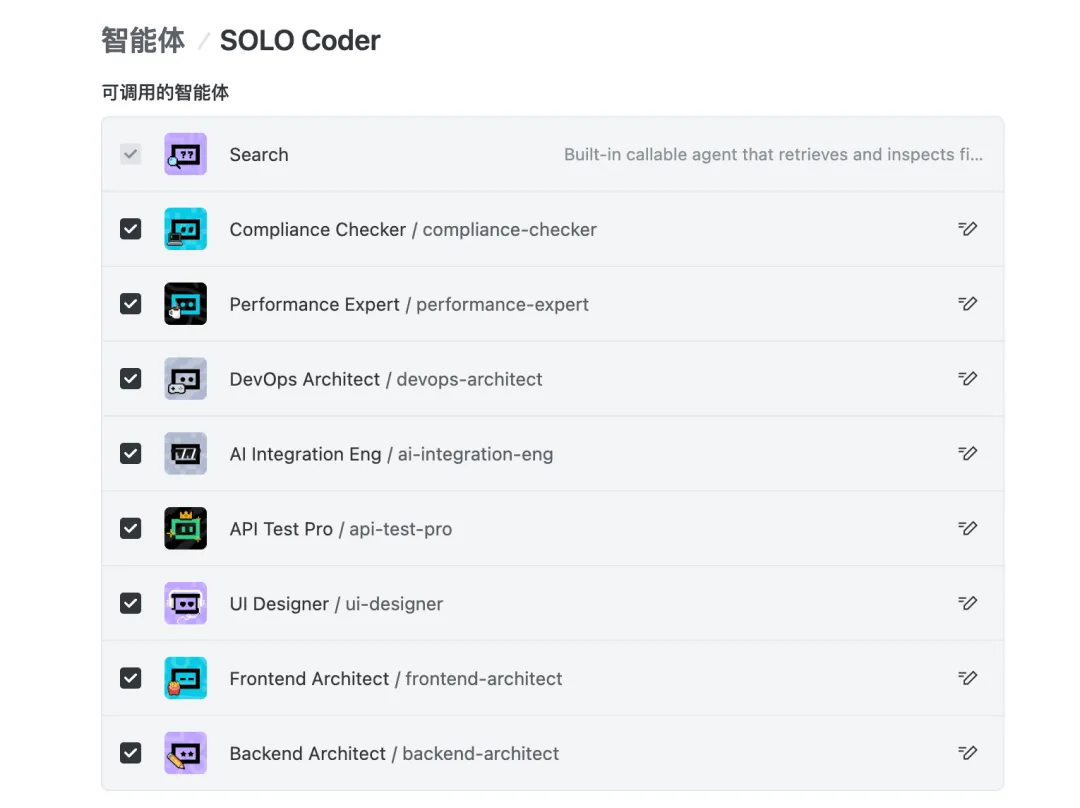The height and width of the screenshot is (808, 1080).
Task: Deselect the API Test Pro checkbox
Action: click(131, 528)
